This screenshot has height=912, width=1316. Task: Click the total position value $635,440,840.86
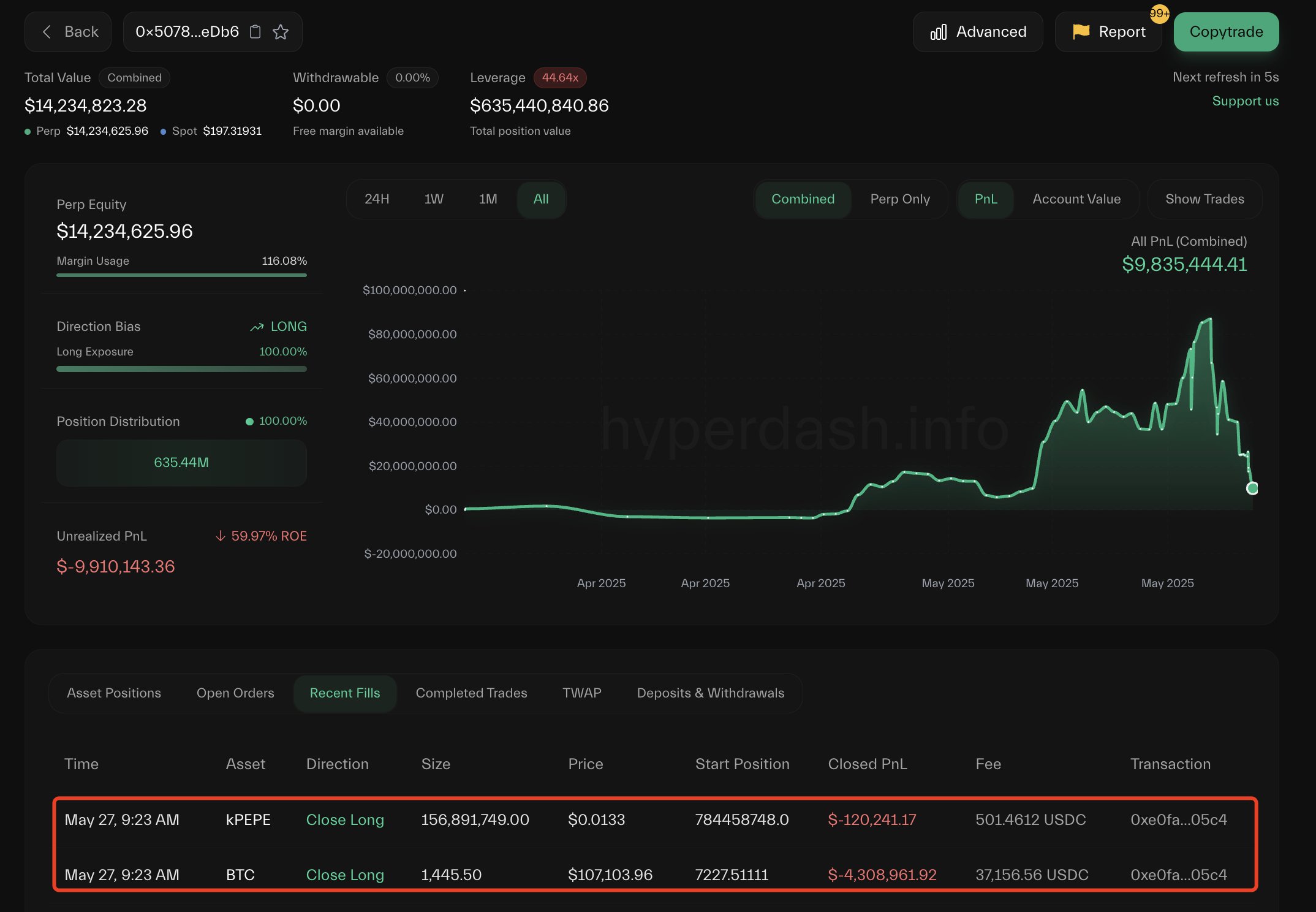point(539,106)
